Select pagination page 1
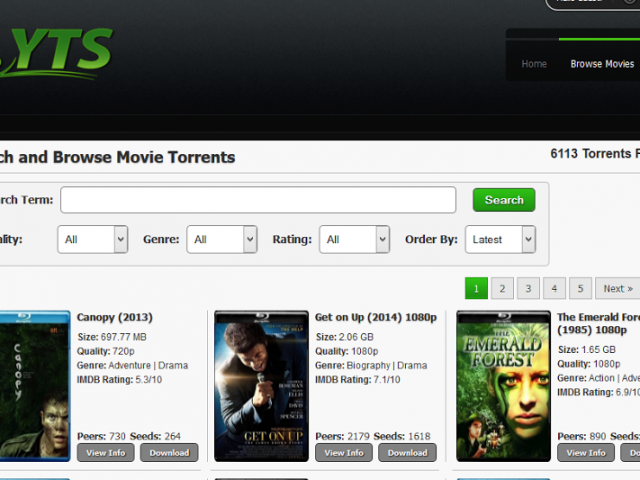 [476, 289]
